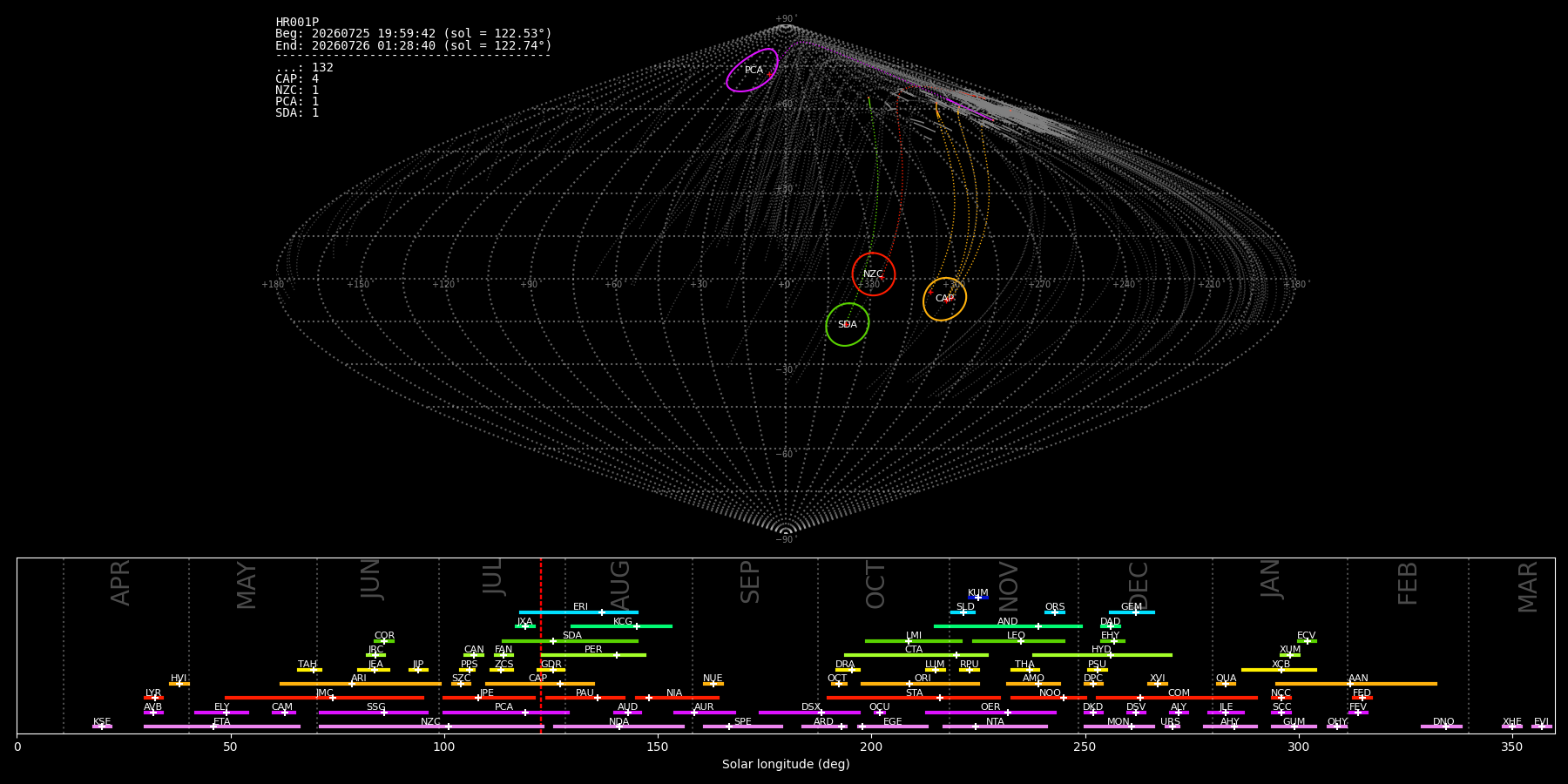The width and height of the screenshot is (1568, 784).
Task: Click the red NZC radiant circle
Action: [873, 274]
